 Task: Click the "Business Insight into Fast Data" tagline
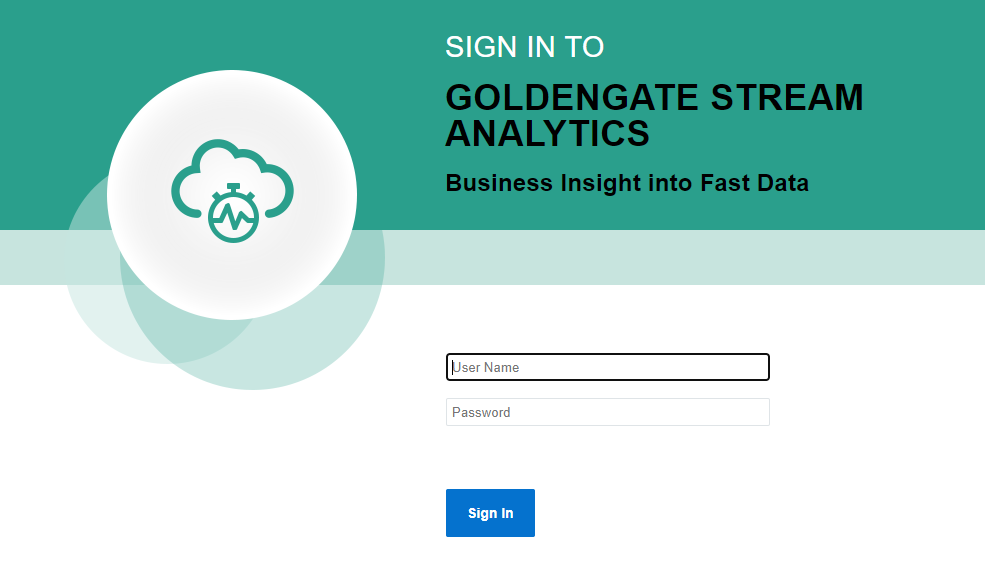(626, 183)
